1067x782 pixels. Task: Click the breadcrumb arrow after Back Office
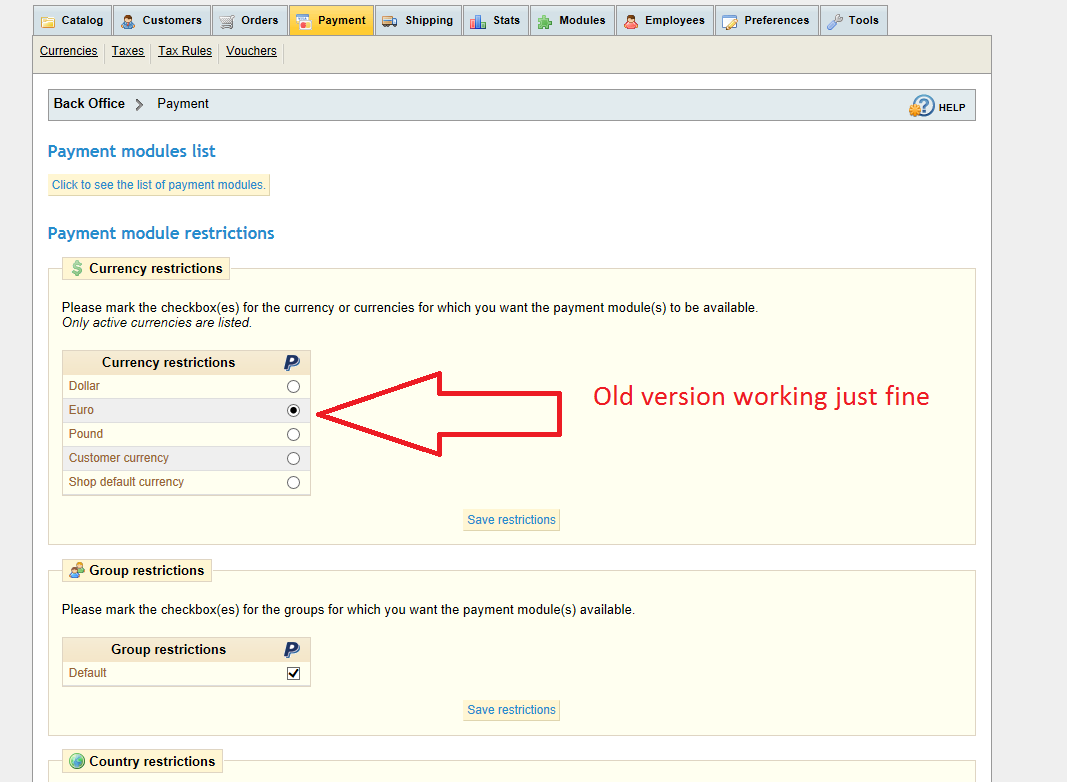[139, 104]
